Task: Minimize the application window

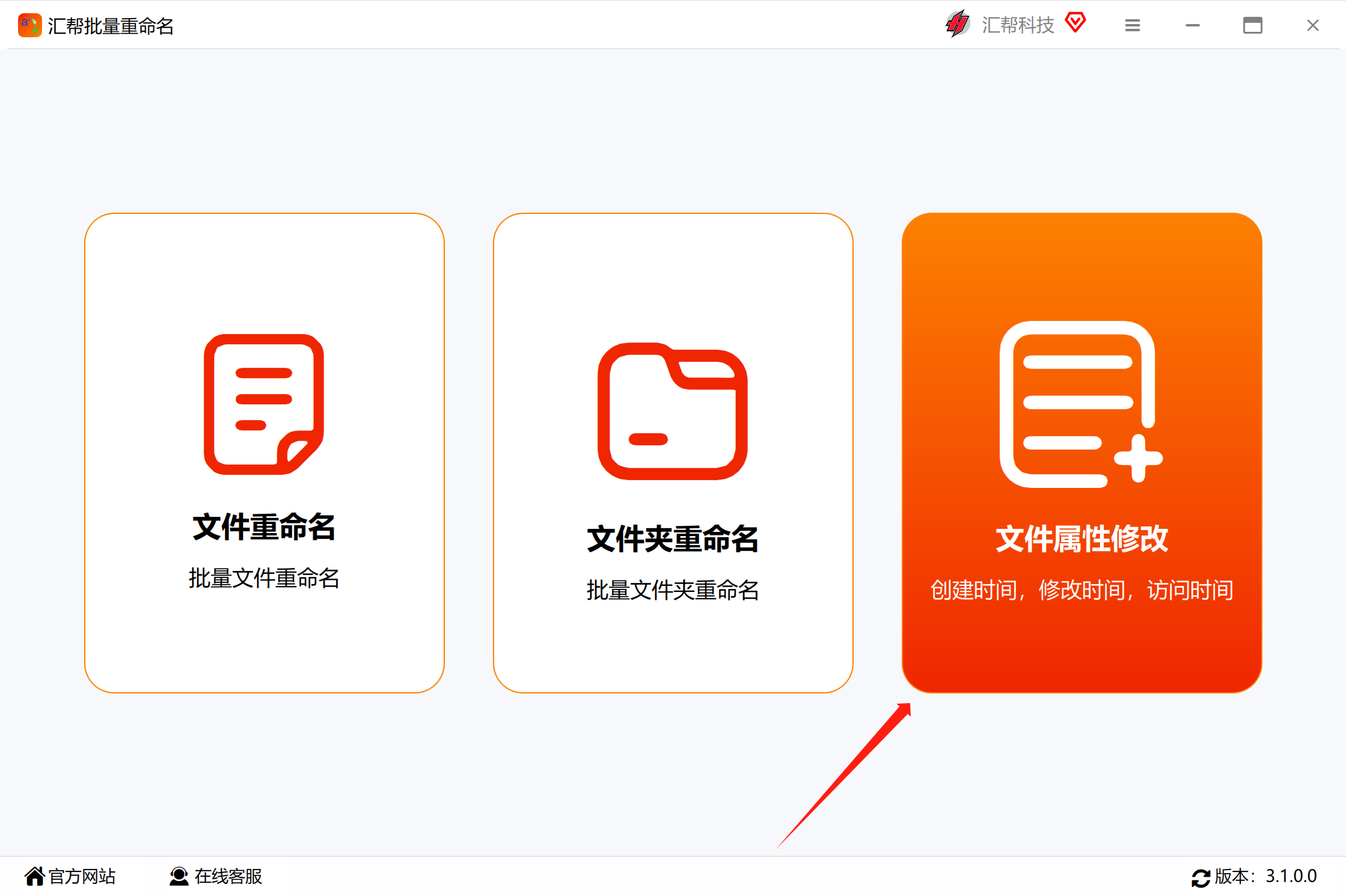Action: point(1193,25)
